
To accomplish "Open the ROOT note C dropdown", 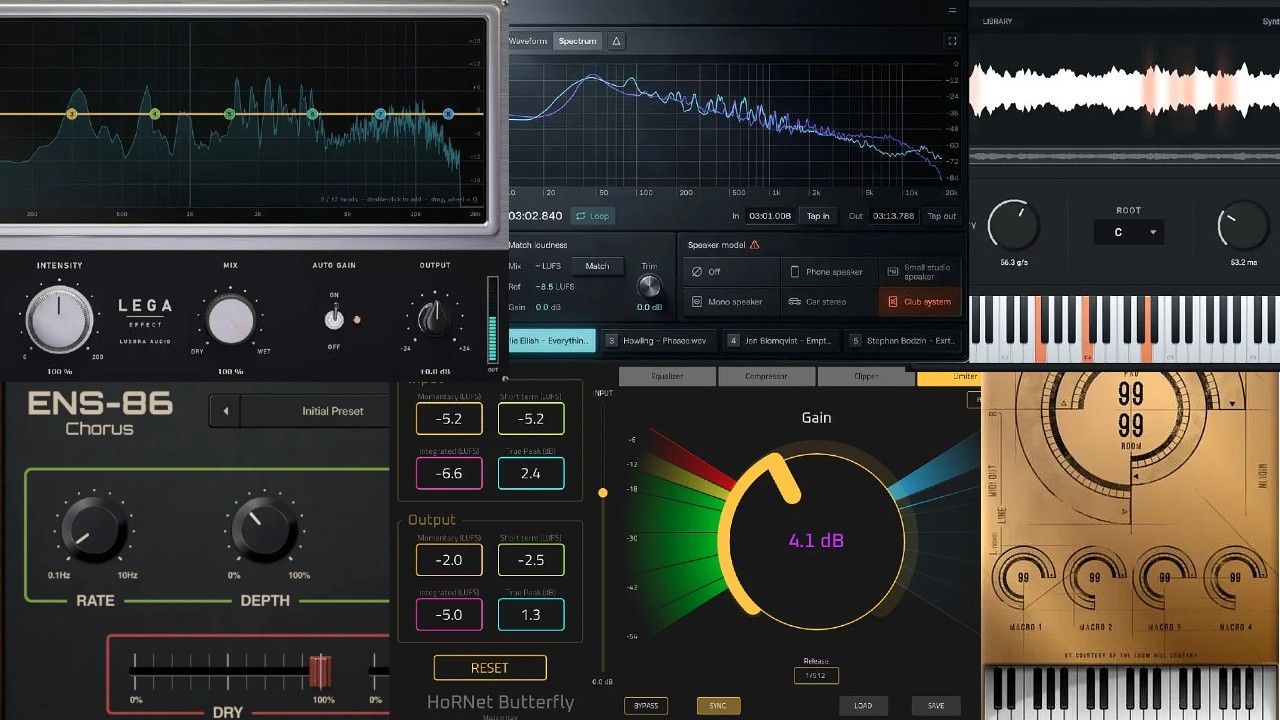I will point(1128,232).
